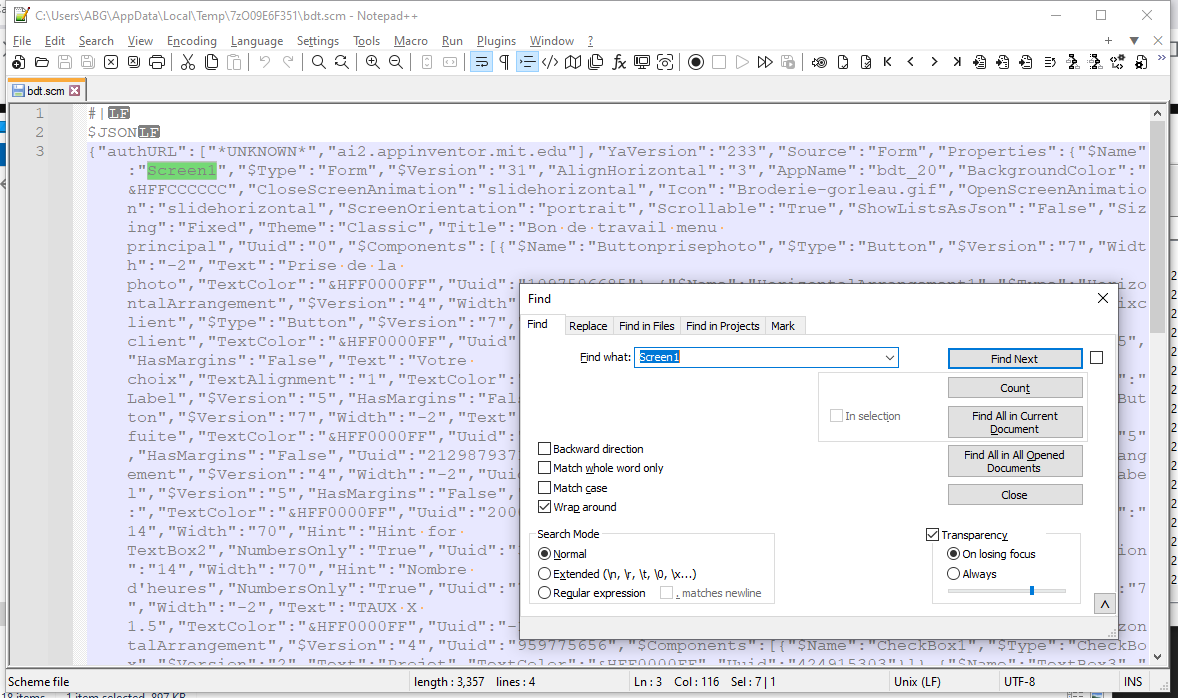Adjust the Transparency slider
Image resolution: width=1178 pixels, height=698 pixels.
click(x=1031, y=591)
